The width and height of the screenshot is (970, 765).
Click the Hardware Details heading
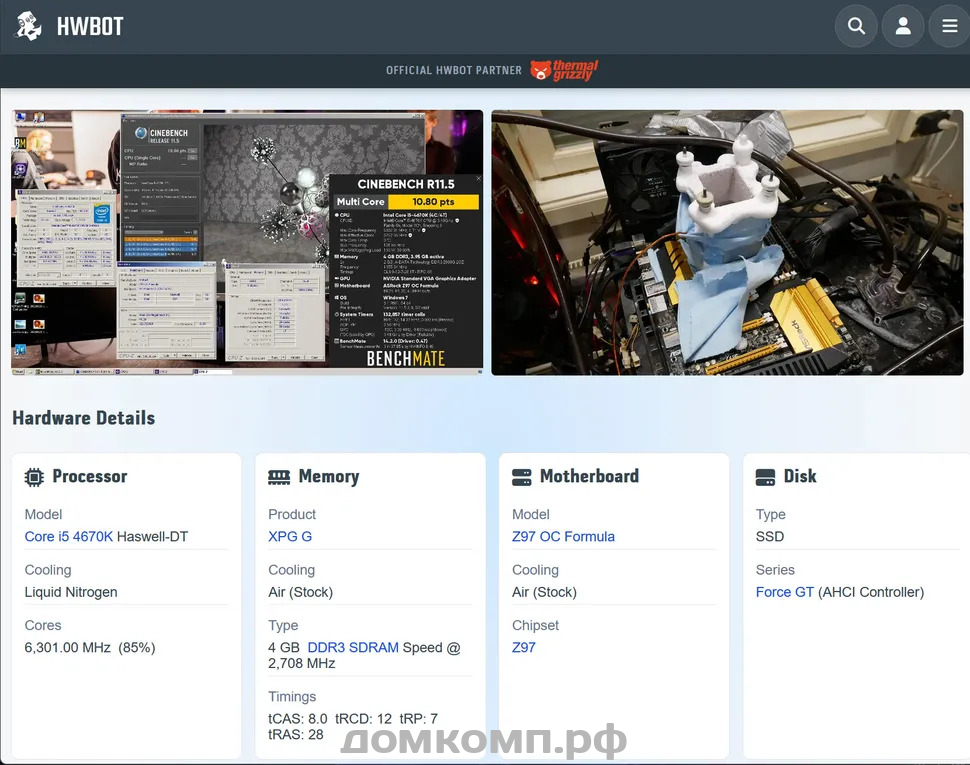(x=84, y=418)
